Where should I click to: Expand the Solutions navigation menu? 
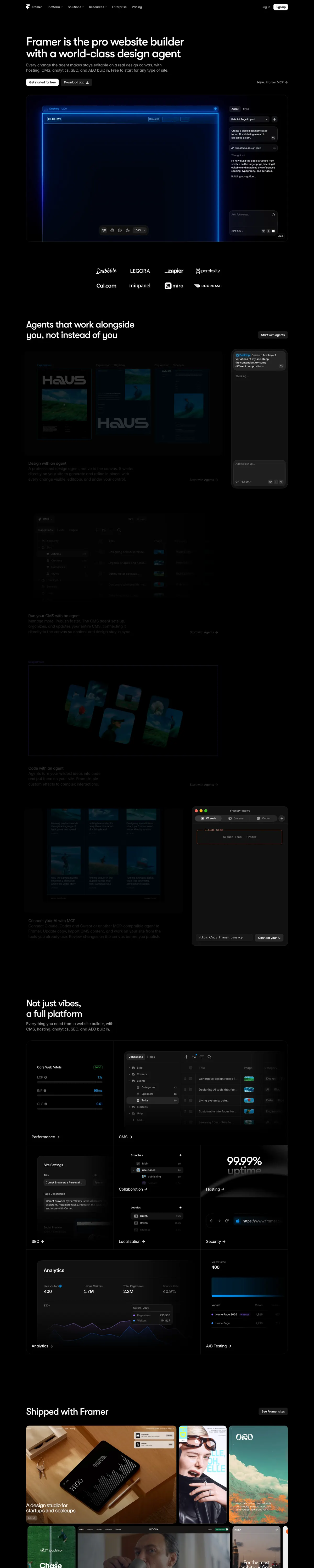coord(75,7)
